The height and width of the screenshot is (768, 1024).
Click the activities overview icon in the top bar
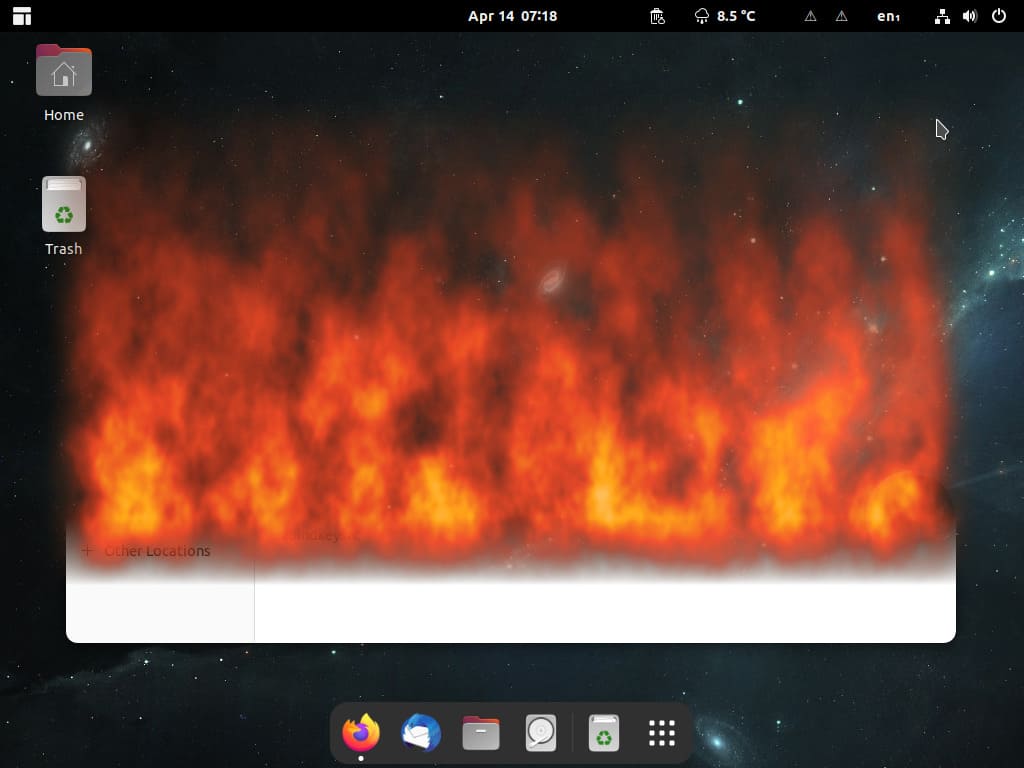[22, 16]
